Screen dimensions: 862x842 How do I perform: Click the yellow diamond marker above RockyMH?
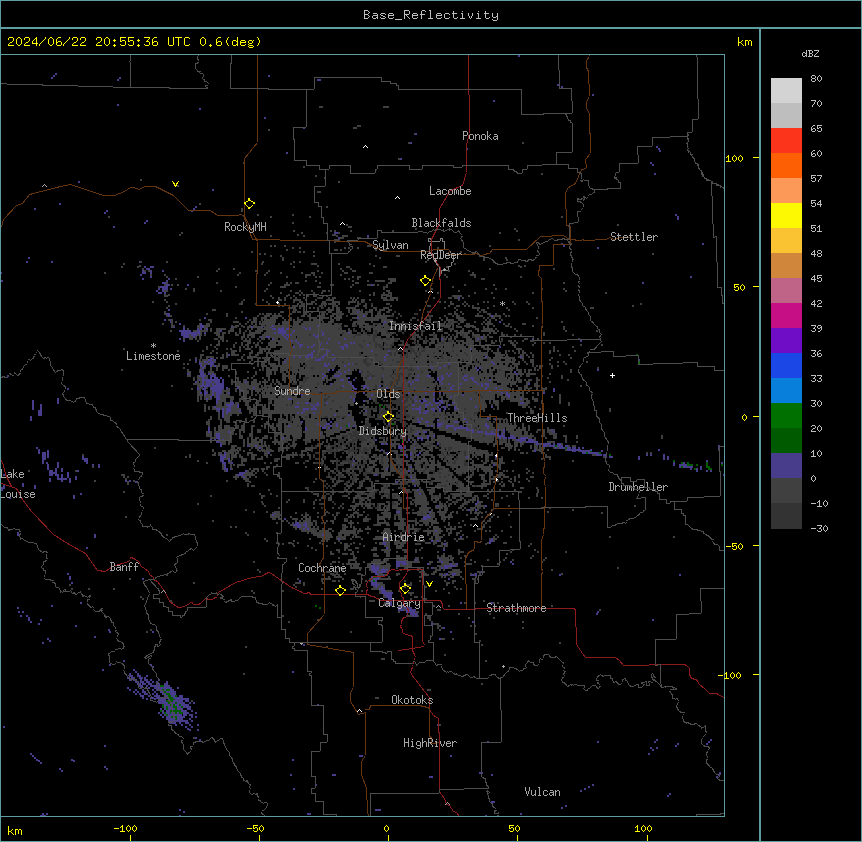[x=249, y=204]
